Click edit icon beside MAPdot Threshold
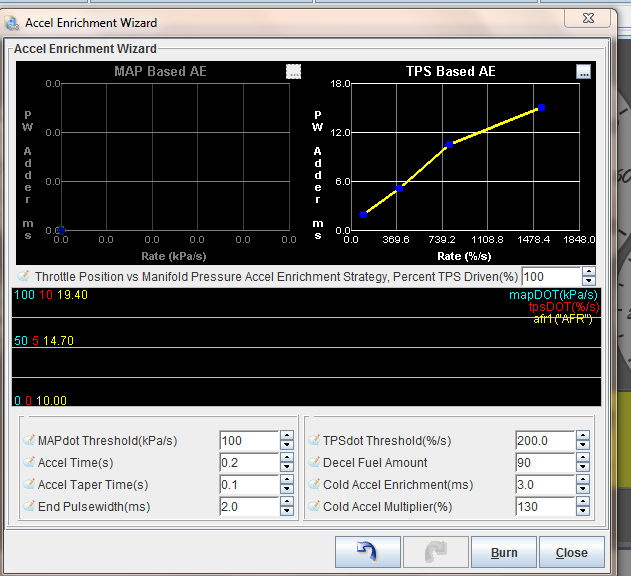Viewport: 631px width, 576px height. tap(28, 441)
